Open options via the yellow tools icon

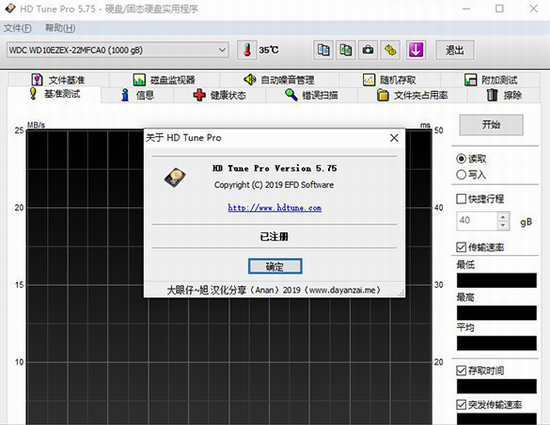click(390, 50)
